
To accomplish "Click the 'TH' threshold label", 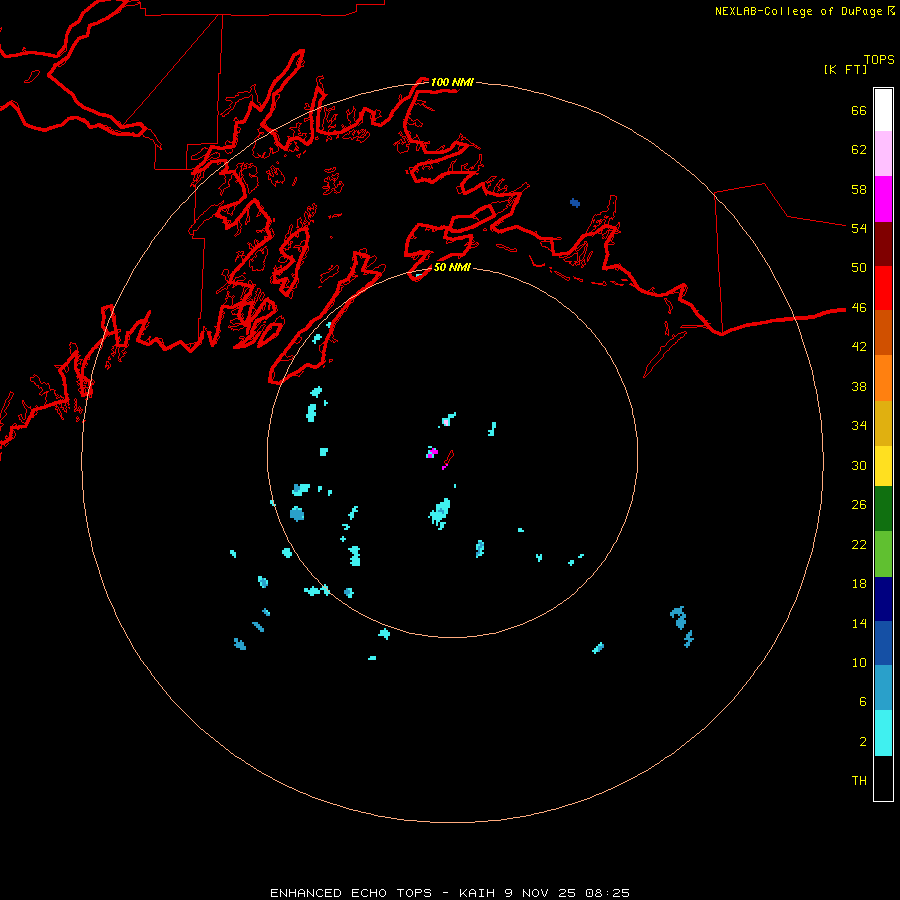I will point(859,781).
